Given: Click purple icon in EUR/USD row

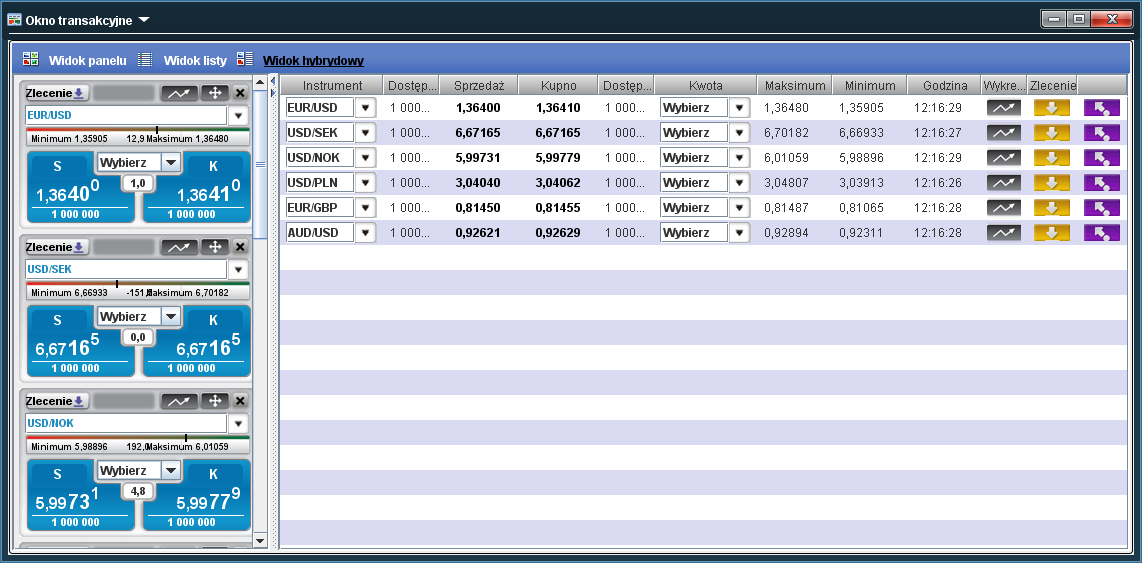Looking at the screenshot, I should 1102,108.
